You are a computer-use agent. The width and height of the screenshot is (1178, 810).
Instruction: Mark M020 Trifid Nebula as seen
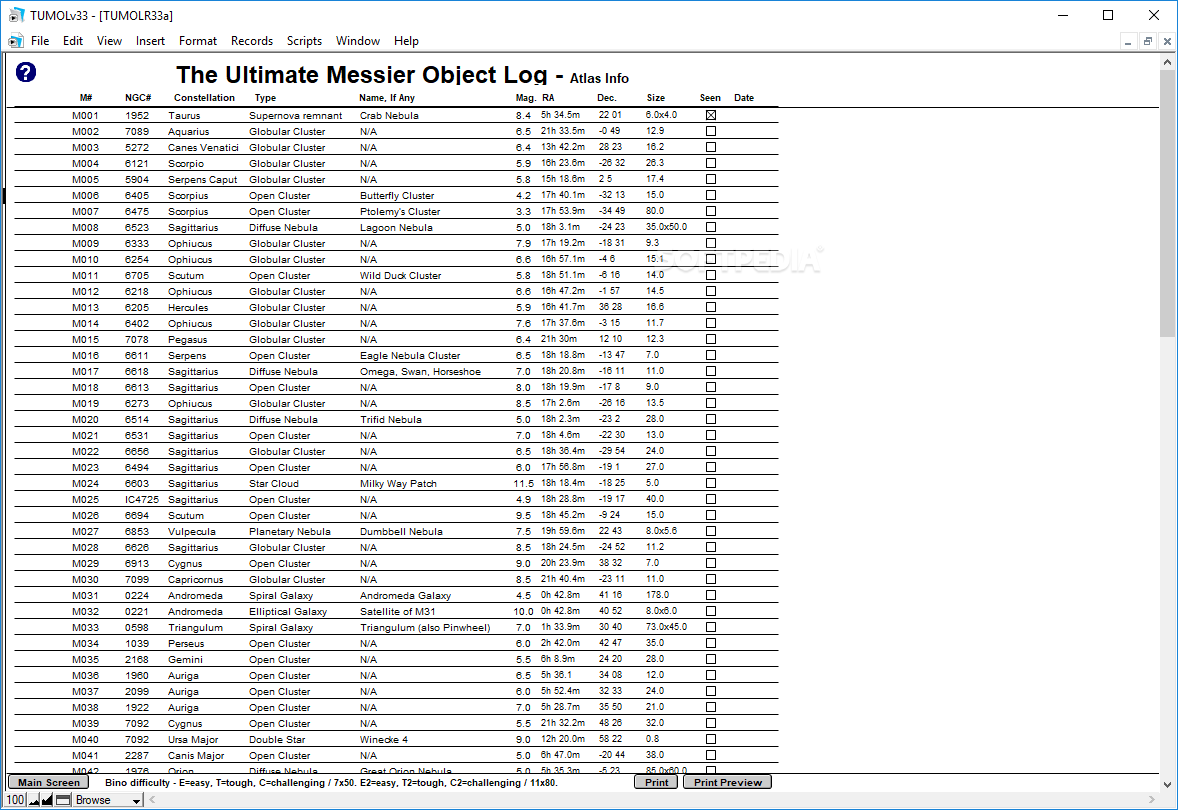pos(711,419)
